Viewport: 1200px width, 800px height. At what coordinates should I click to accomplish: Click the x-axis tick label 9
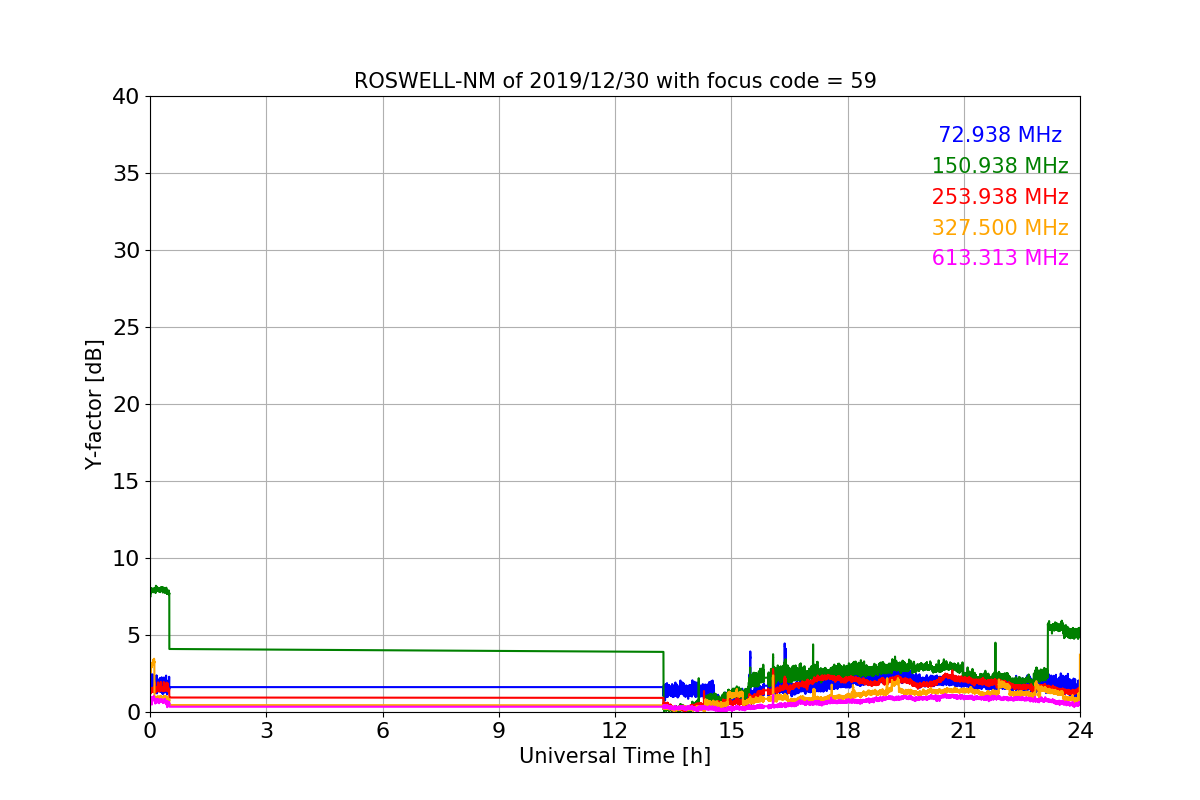tap(499, 731)
